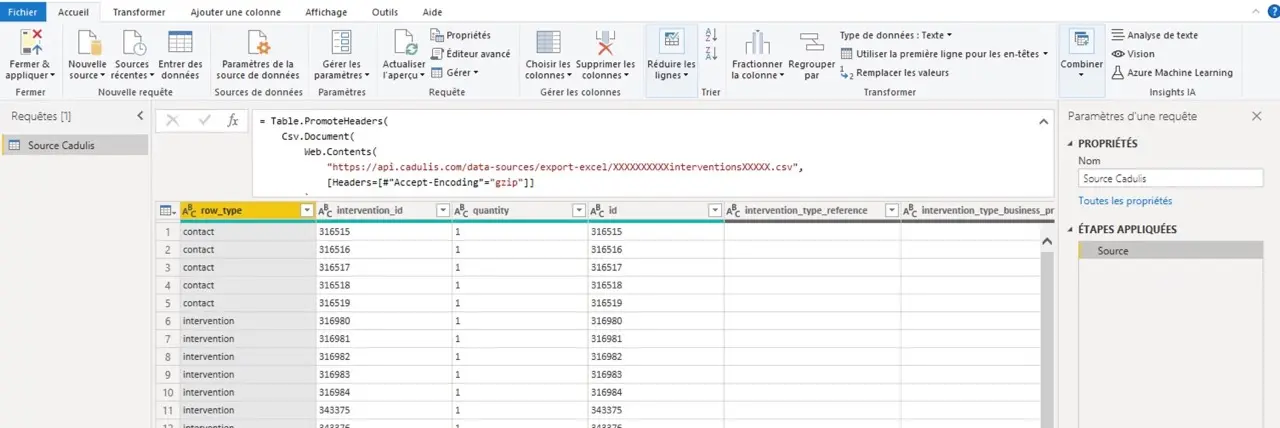This screenshot has width=1280, height=428.
Task: Click Supprimer les colonnes icon
Action: (x=607, y=43)
